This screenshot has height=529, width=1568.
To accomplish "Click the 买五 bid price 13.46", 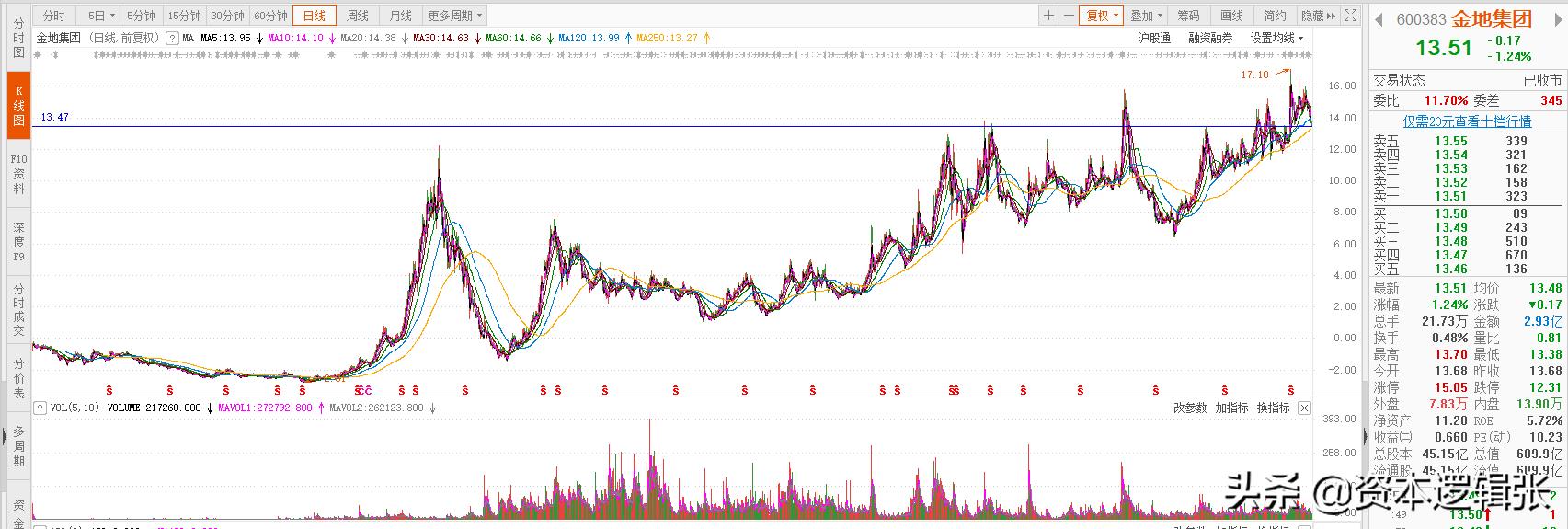I will click(x=1451, y=269).
